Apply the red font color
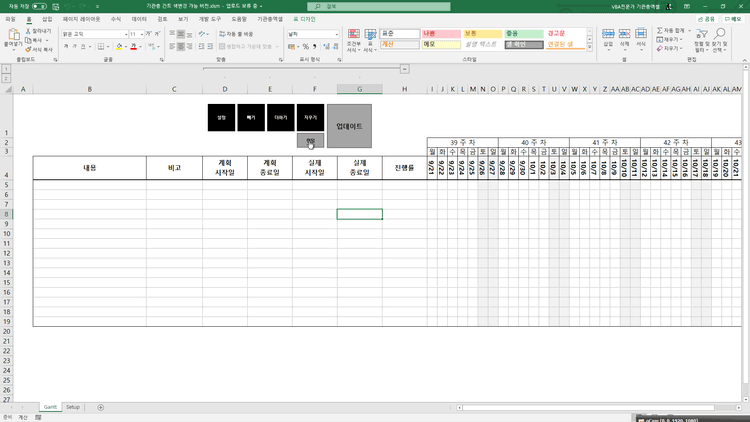 click(133, 46)
